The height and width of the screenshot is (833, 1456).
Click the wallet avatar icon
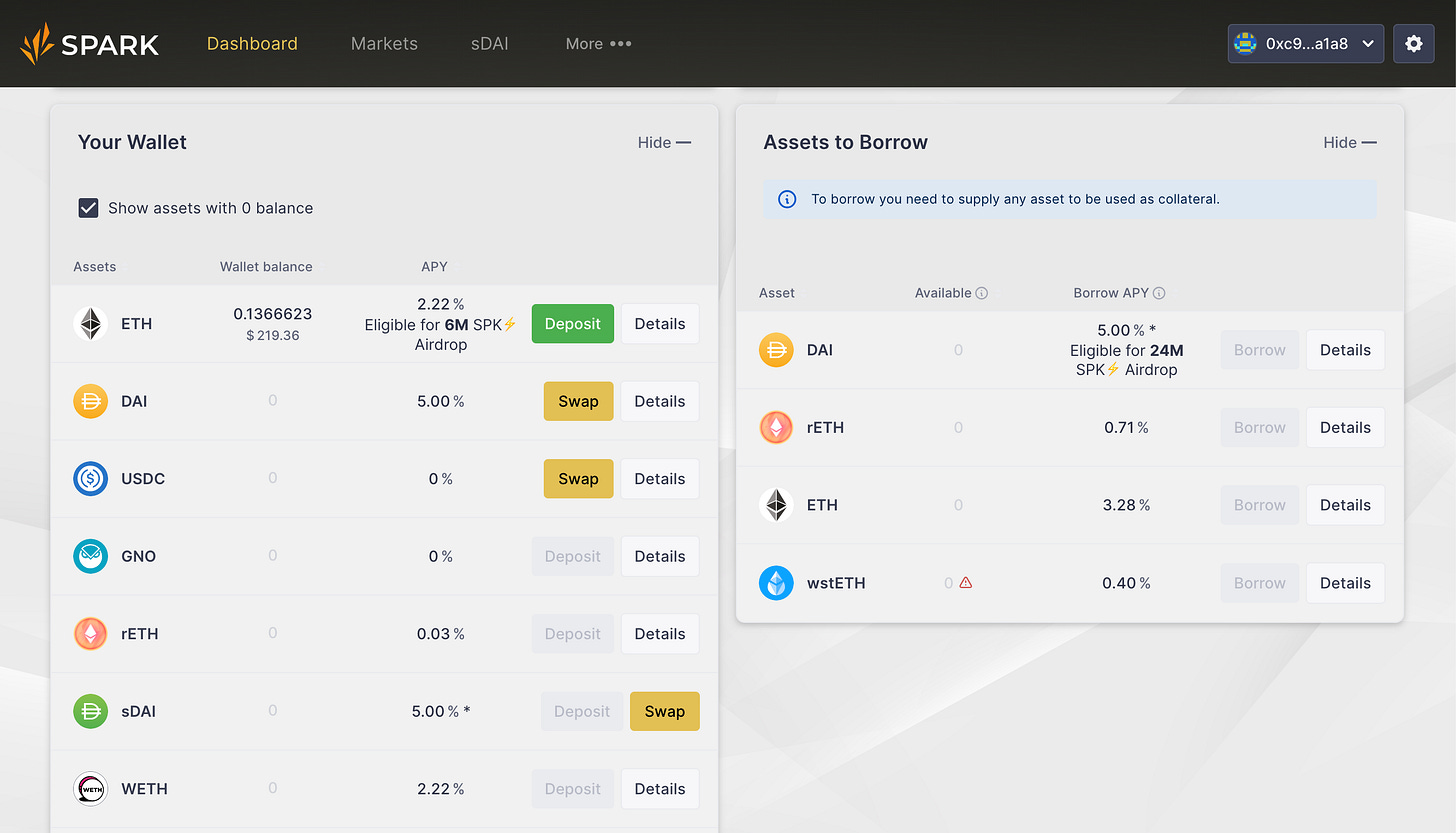(x=1245, y=44)
